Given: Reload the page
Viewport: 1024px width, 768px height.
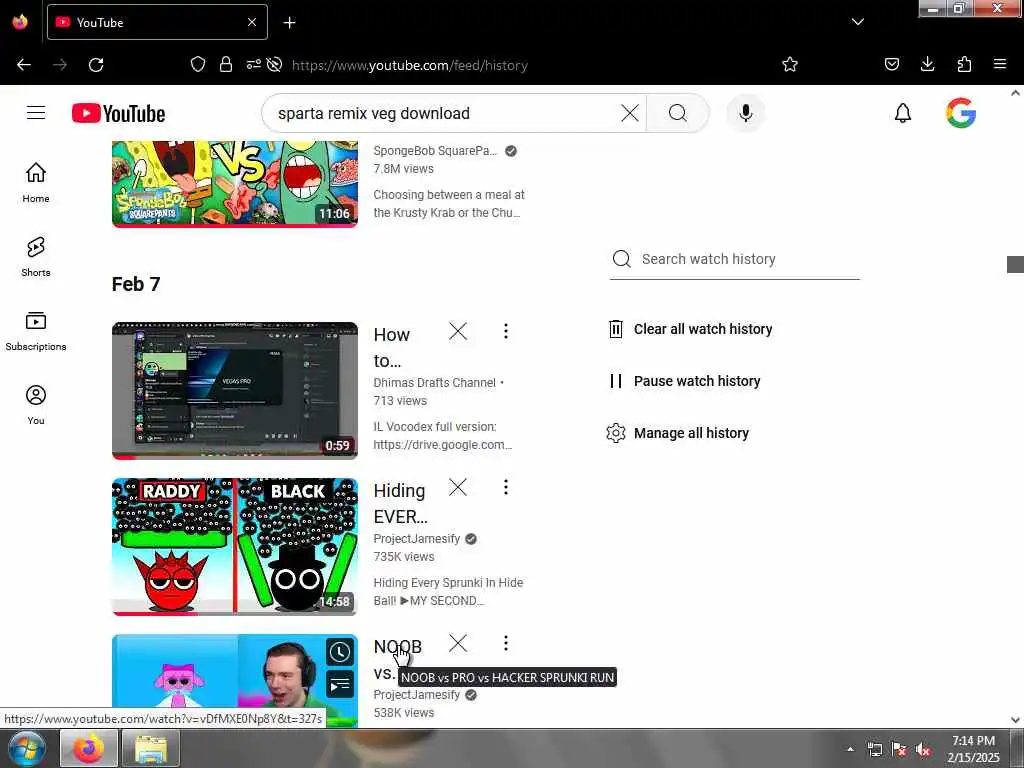Looking at the screenshot, I should coord(96,65).
